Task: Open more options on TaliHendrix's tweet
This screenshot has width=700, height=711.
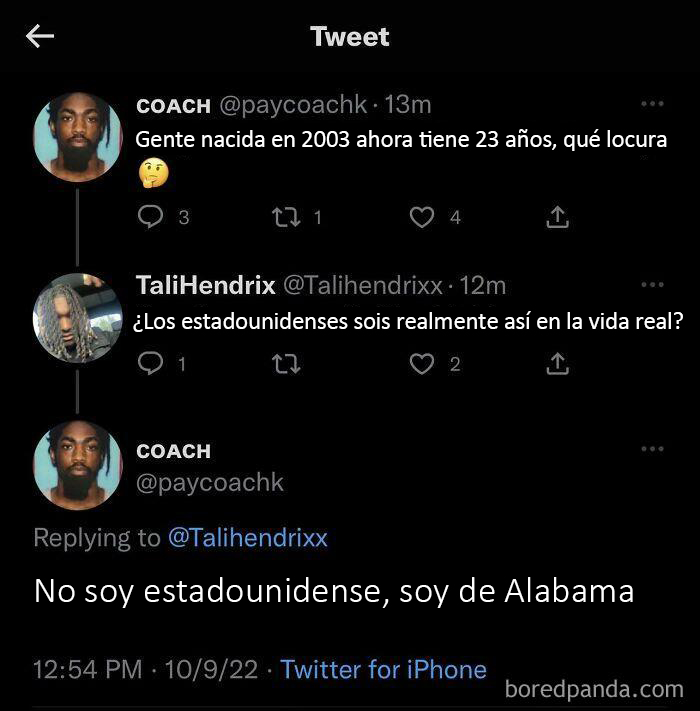Action: [652, 285]
